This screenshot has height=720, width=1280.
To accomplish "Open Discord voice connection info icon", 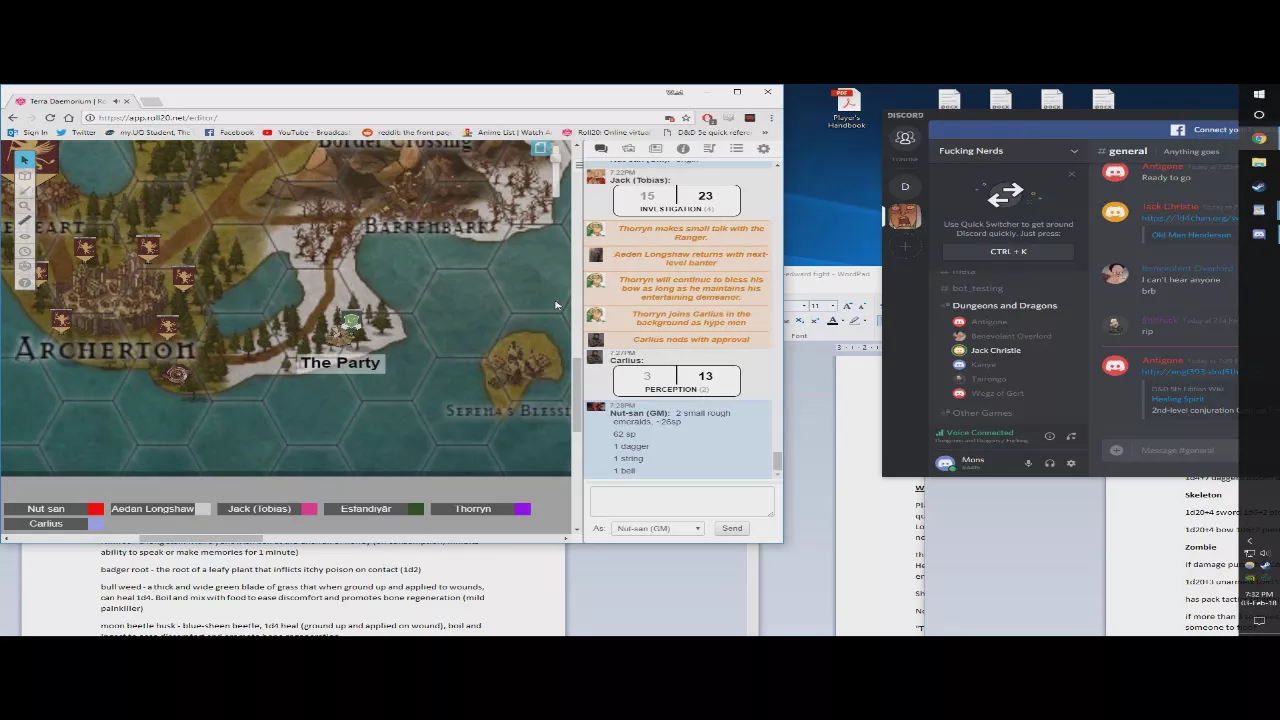I will click(1049, 436).
